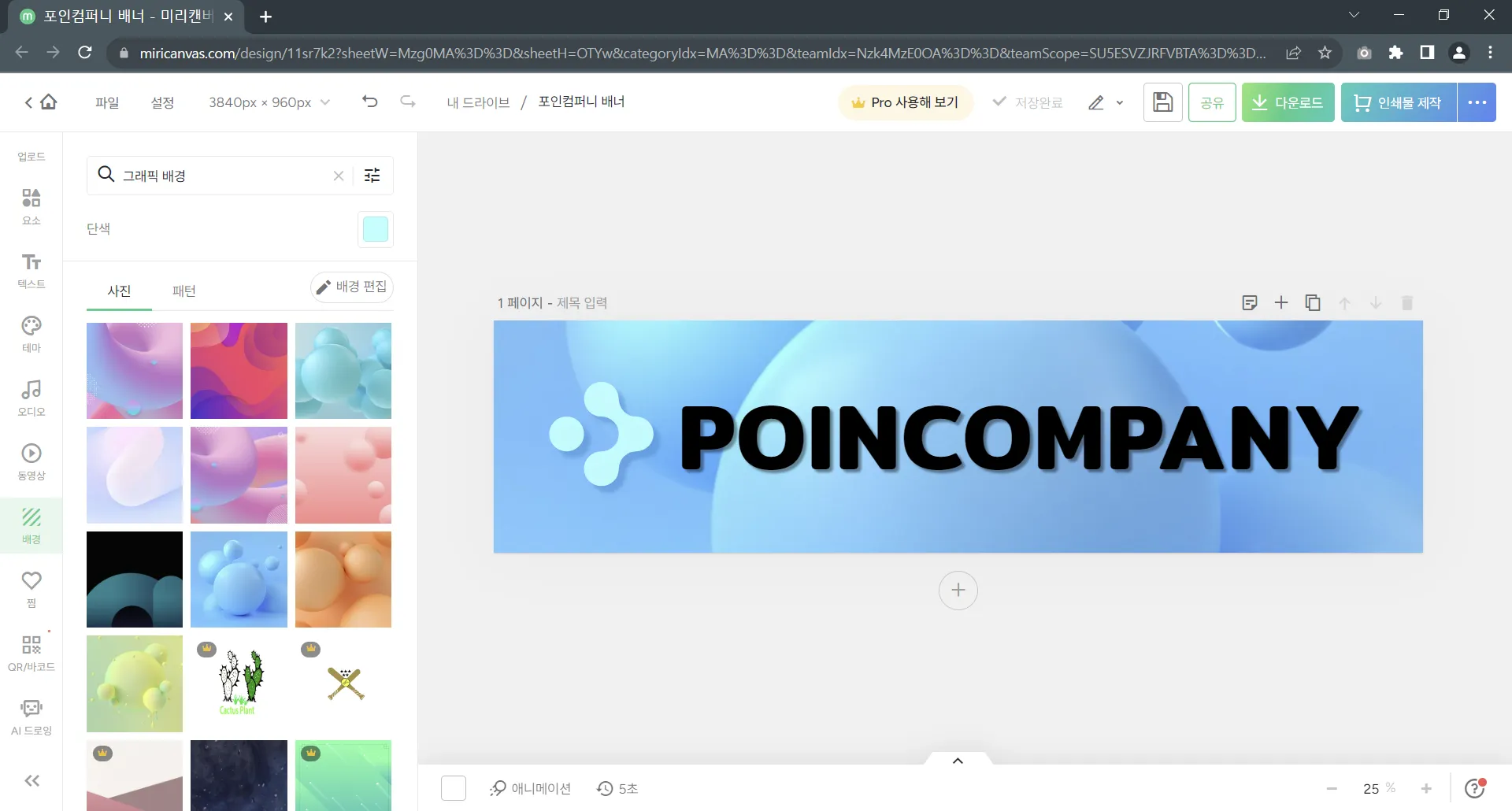Click the white page color box in bottom bar

point(454,788)
